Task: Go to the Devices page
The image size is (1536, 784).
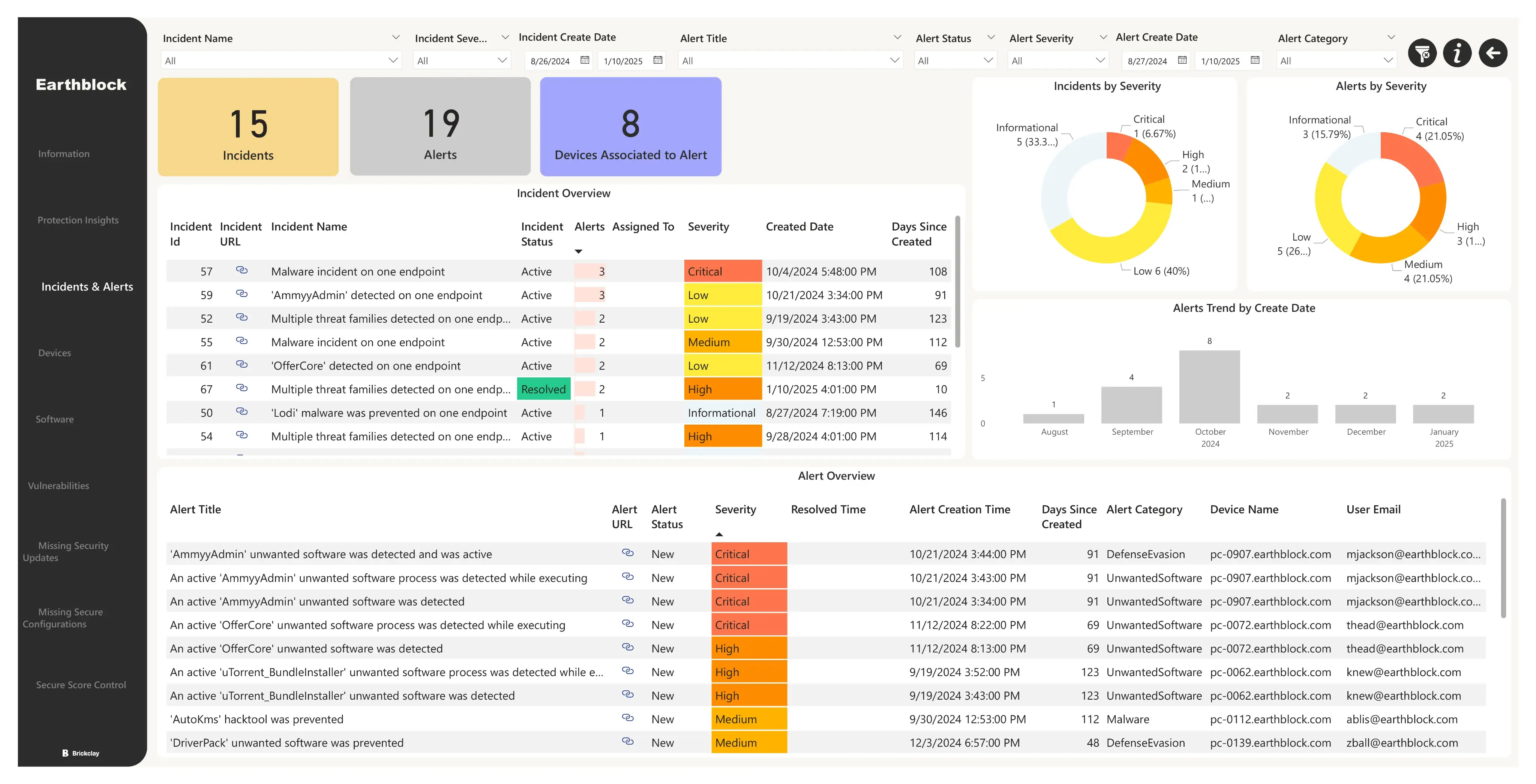Action: click(54, 353)
